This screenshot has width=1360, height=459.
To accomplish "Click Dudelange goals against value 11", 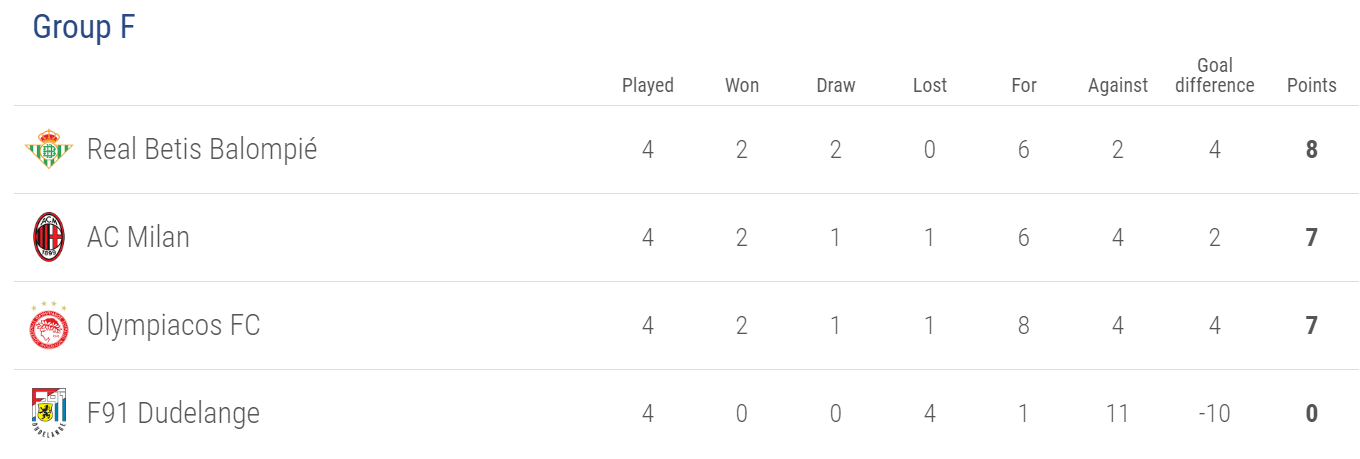I will click(x=1118, y=414).
